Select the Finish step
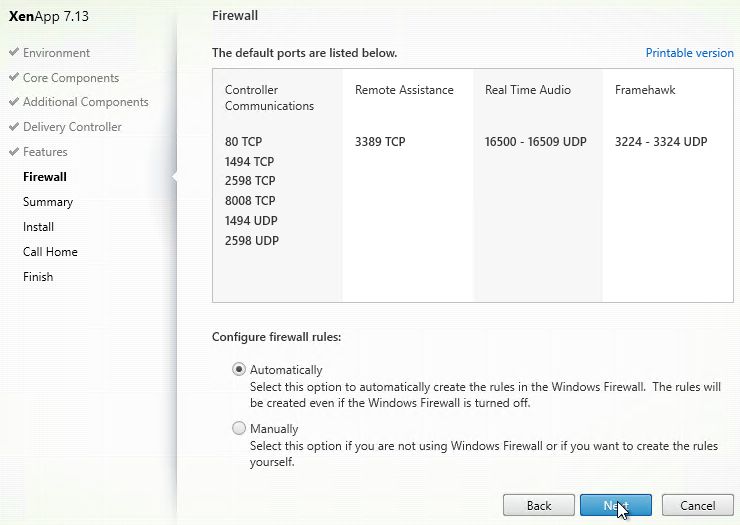The width and height of the screenshot is (740, 525). coord(38,277)
